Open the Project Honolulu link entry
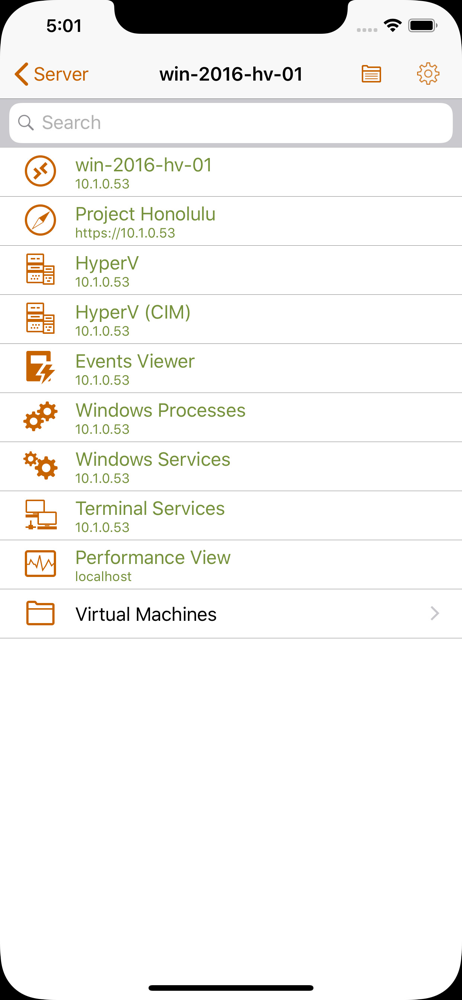The width and height of the screenshot is (462, 1000). [231, 221]
